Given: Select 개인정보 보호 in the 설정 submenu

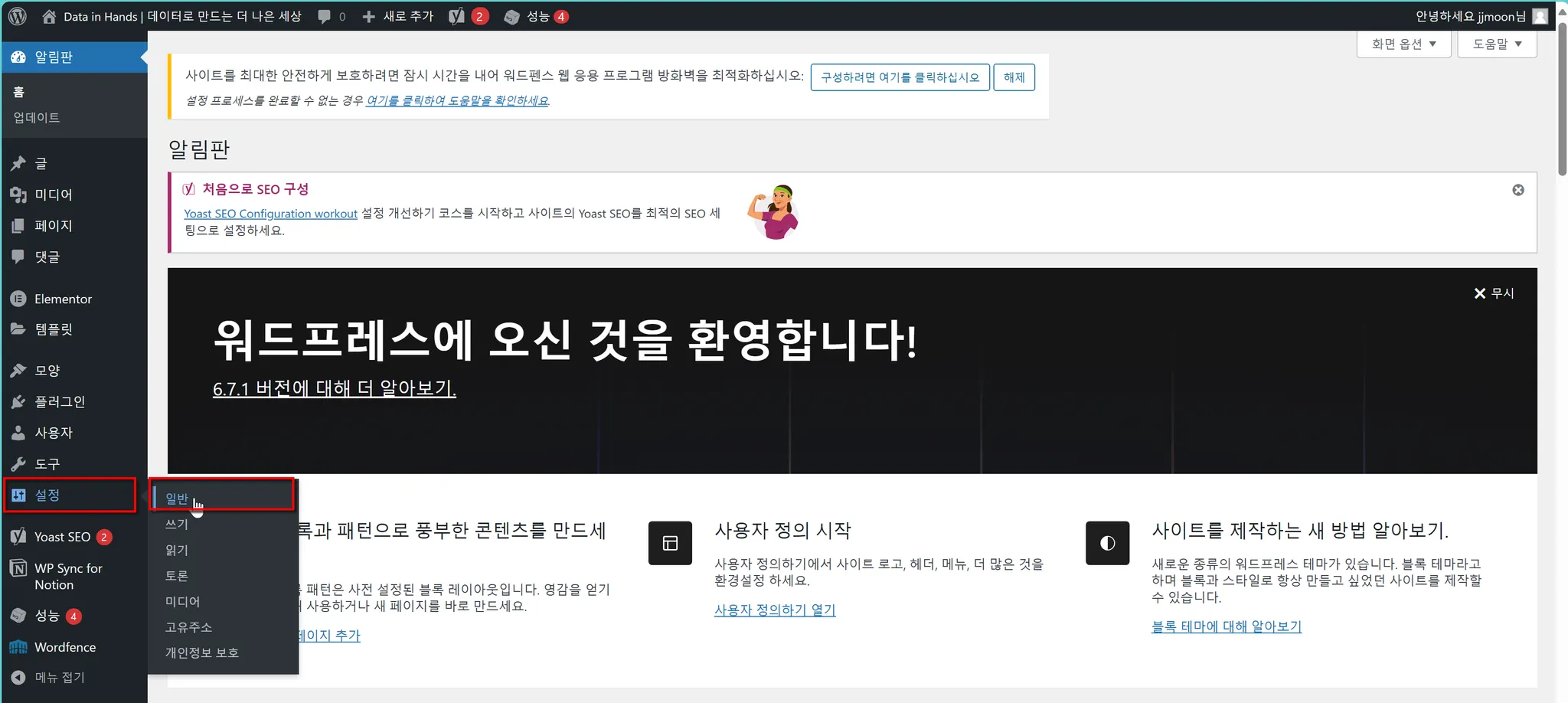Looking at the screenshot, I should tap(223, 652).
